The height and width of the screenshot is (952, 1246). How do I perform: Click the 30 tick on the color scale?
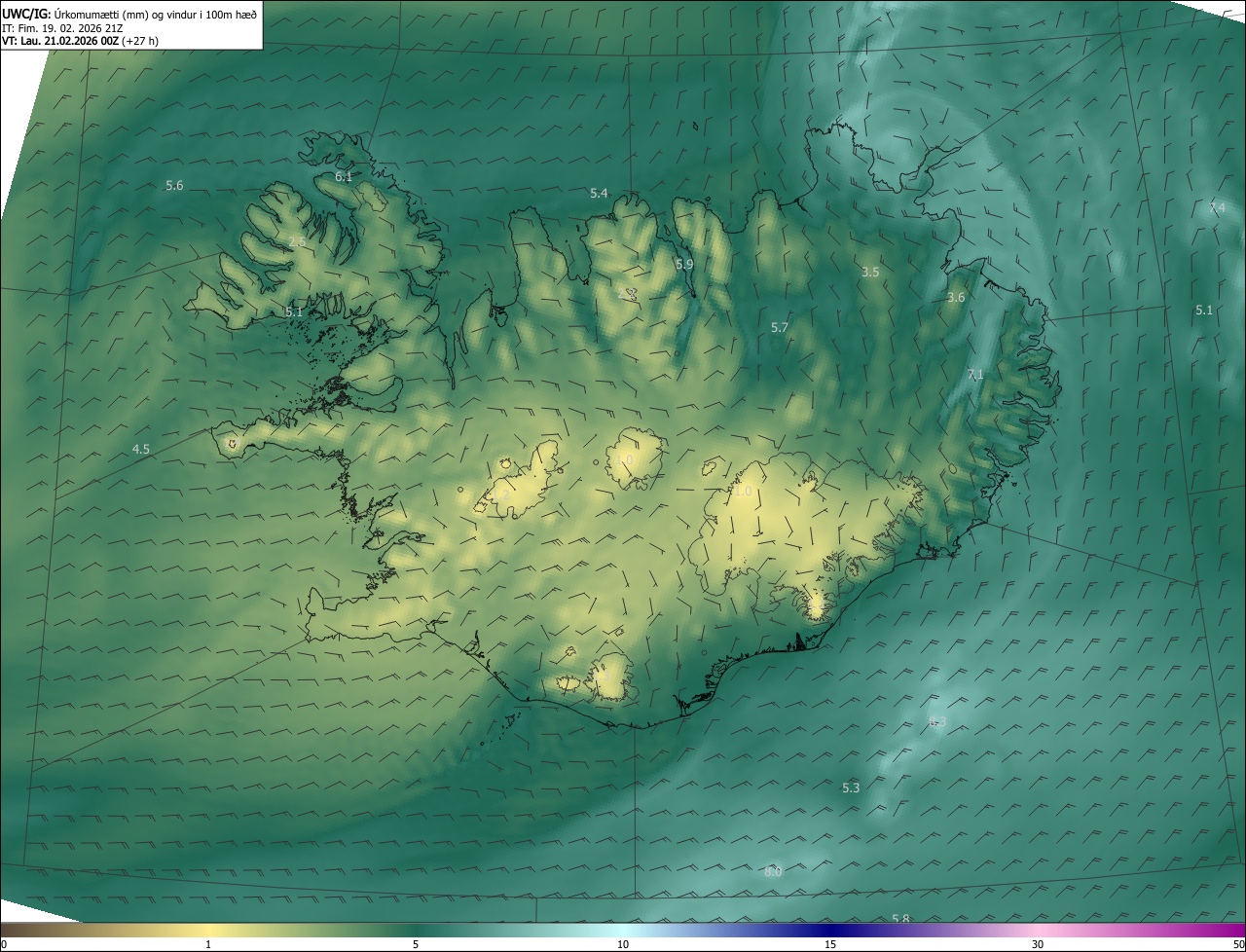click(1038, 944)
